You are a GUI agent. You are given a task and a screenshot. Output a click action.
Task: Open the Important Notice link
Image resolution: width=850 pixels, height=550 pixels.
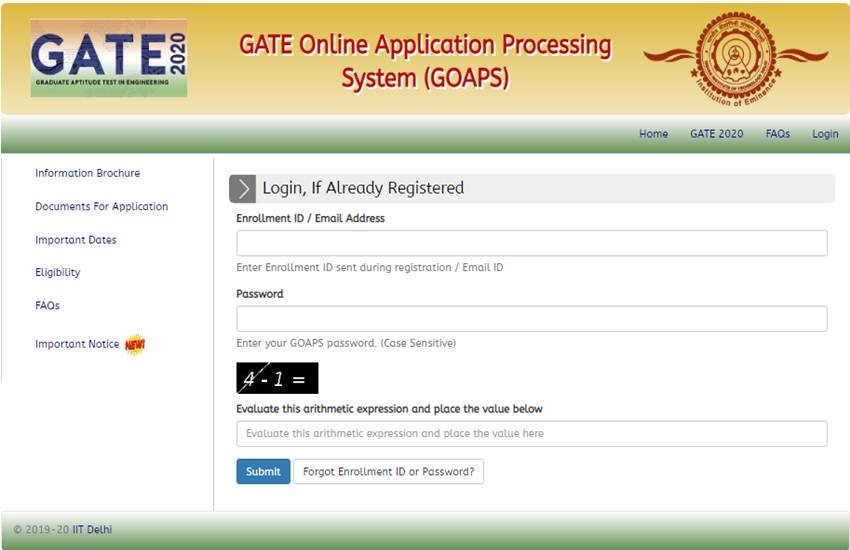pyautogui.click(x=77, y=344)
